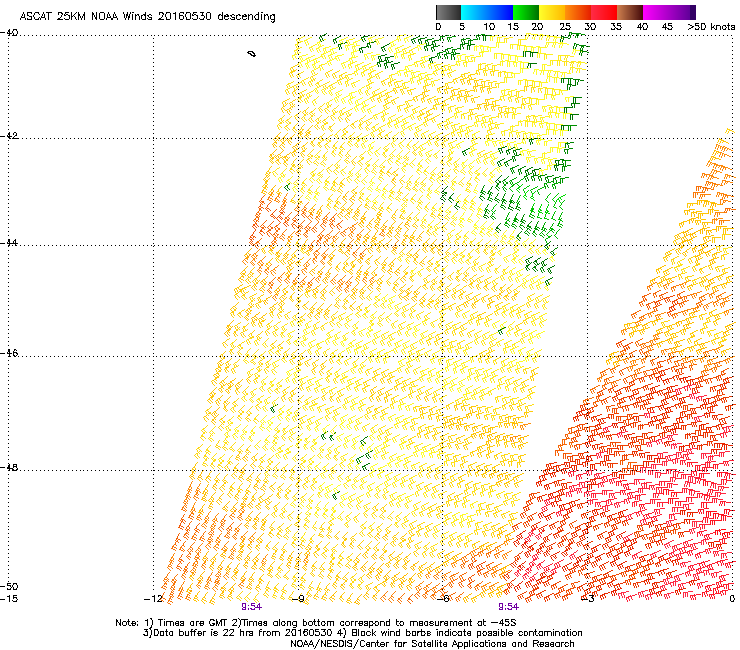
Task: Click the '-42' latitude axis label
Action: [9, 136]
